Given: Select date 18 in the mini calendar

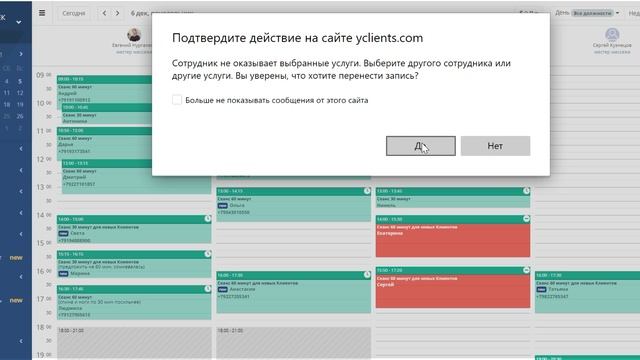Looking at the screenshot, I should click(7, 104).
